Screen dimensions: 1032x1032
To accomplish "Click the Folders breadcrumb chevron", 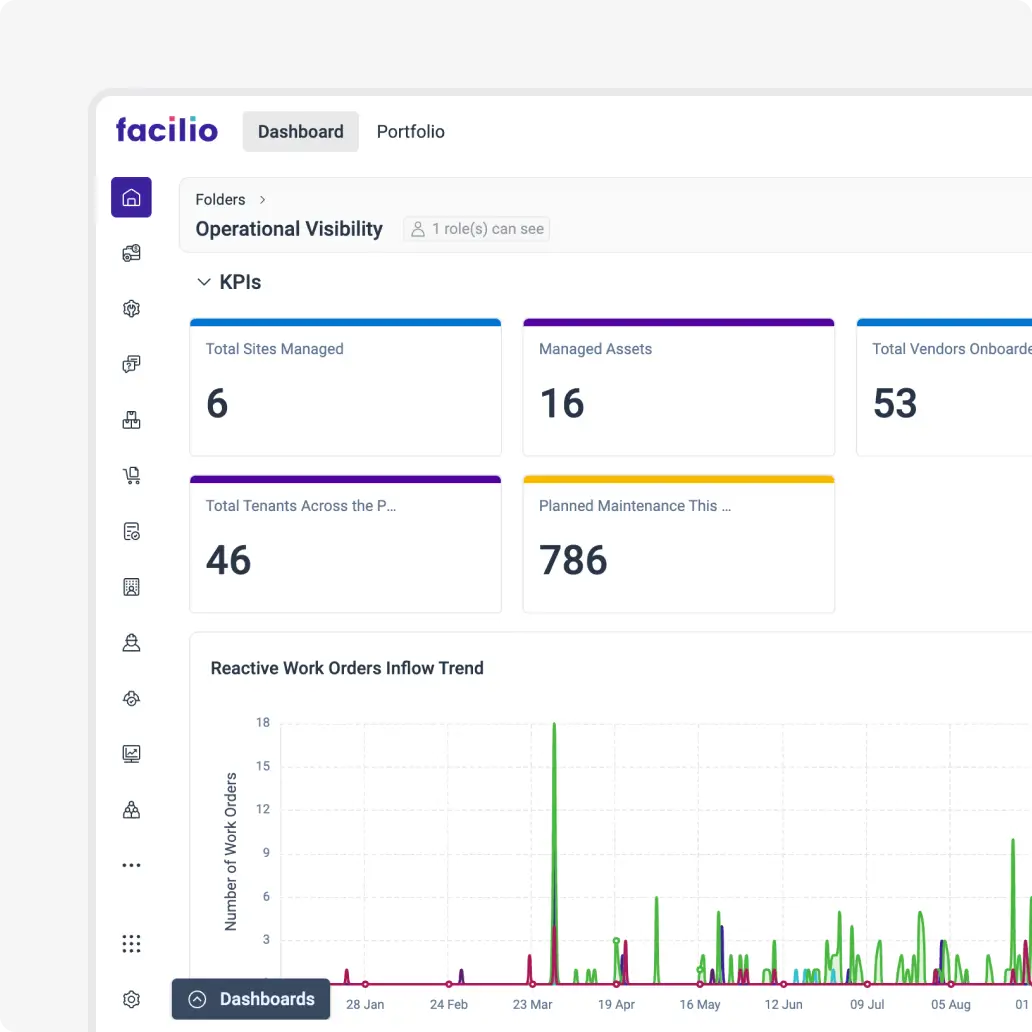I will click(262, 199).
